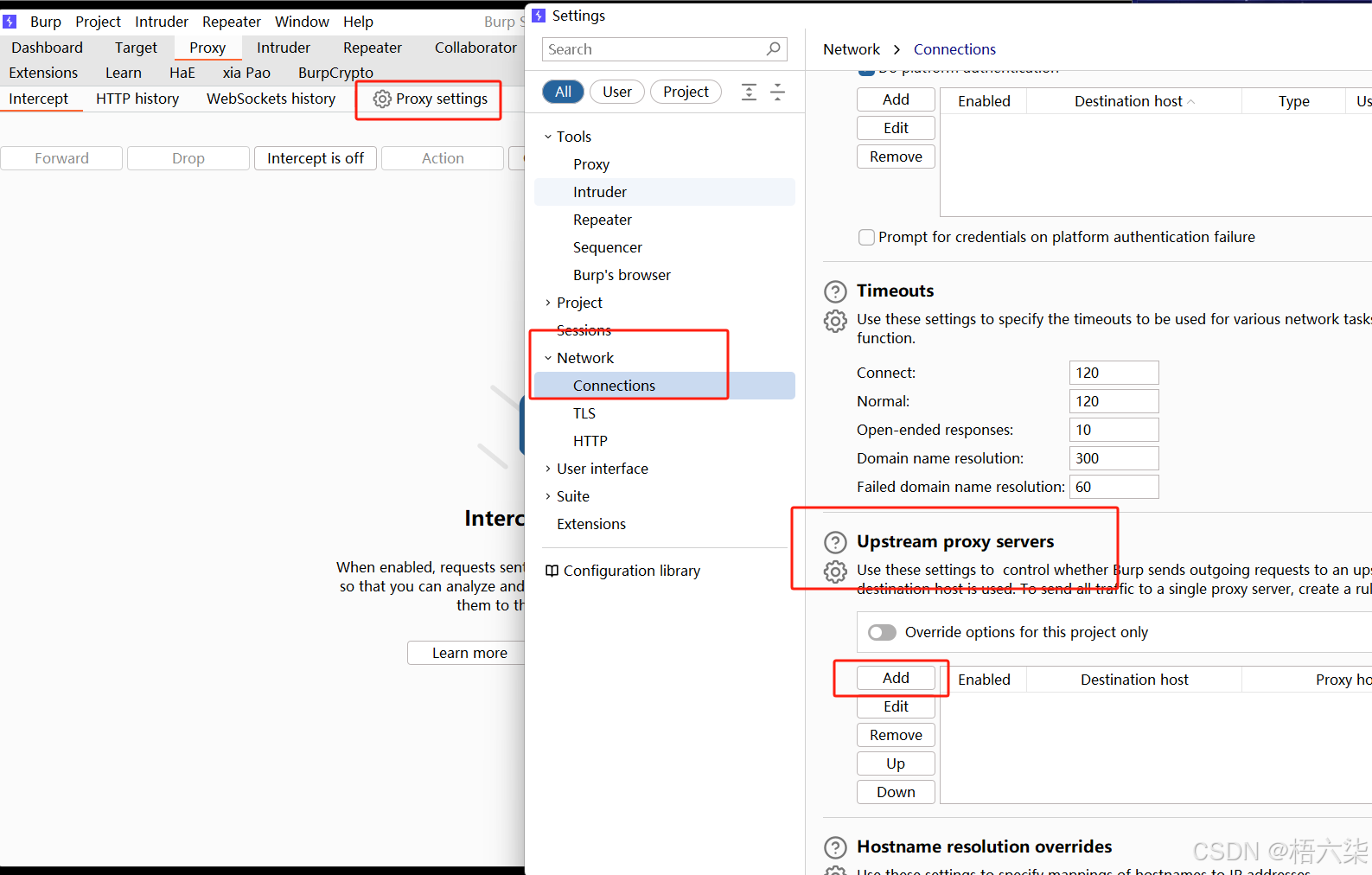Click the Drop button
Screen dimensions: 1372x875
click(x=188, y=158)
